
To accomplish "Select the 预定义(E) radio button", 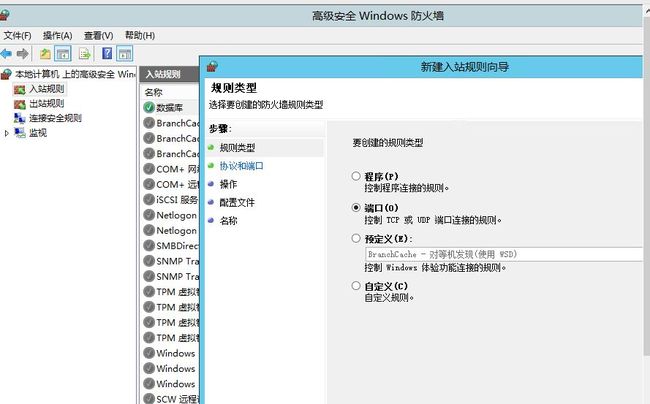I will click(x=356, y=238).
